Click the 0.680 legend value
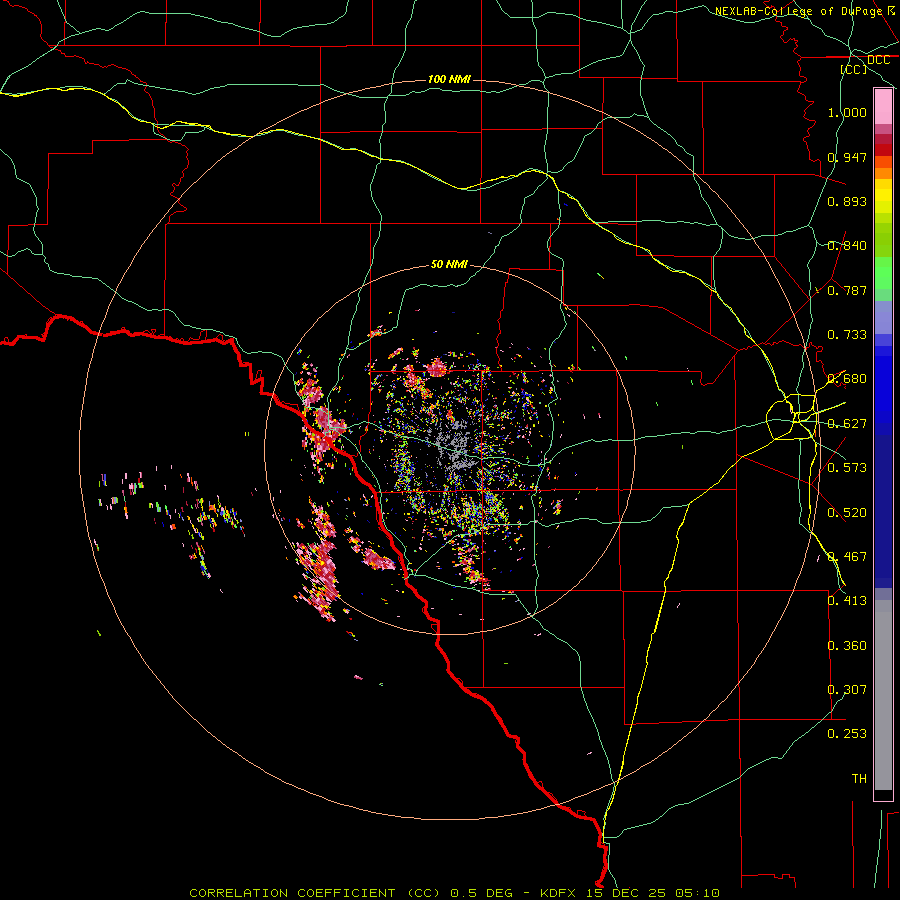This screenshot has height=900, width=900. click(847, 379)
